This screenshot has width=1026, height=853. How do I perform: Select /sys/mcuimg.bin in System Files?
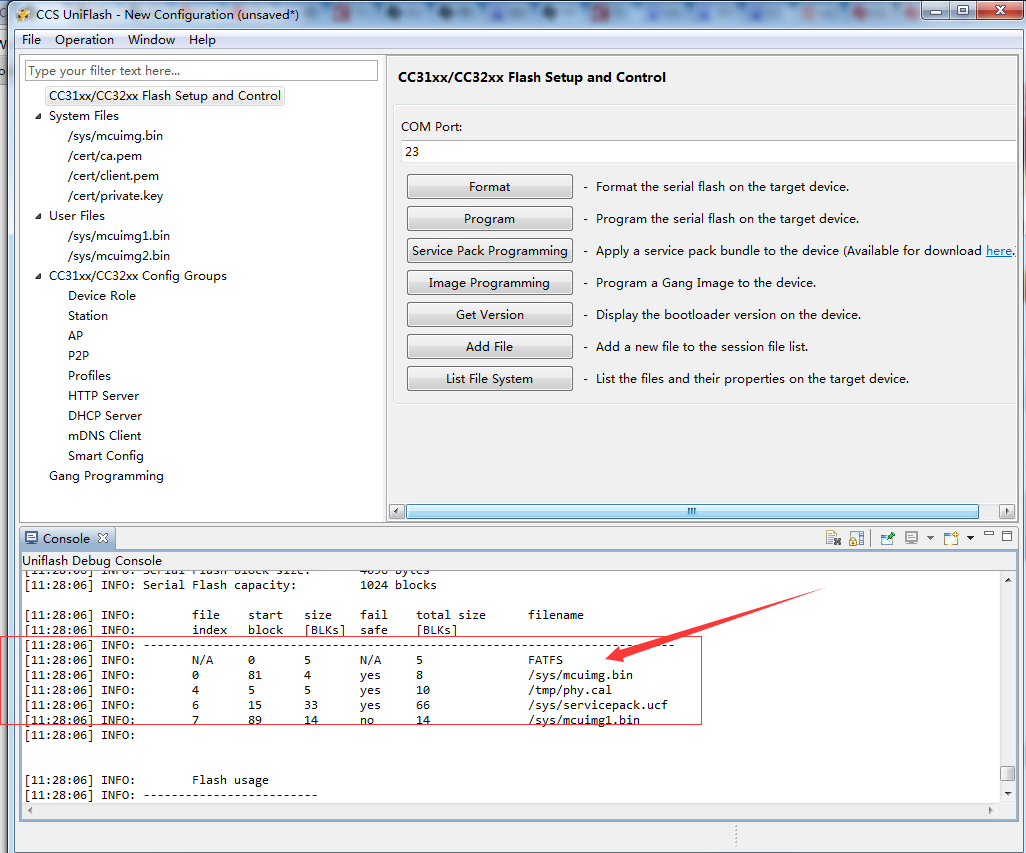point(115,136)
